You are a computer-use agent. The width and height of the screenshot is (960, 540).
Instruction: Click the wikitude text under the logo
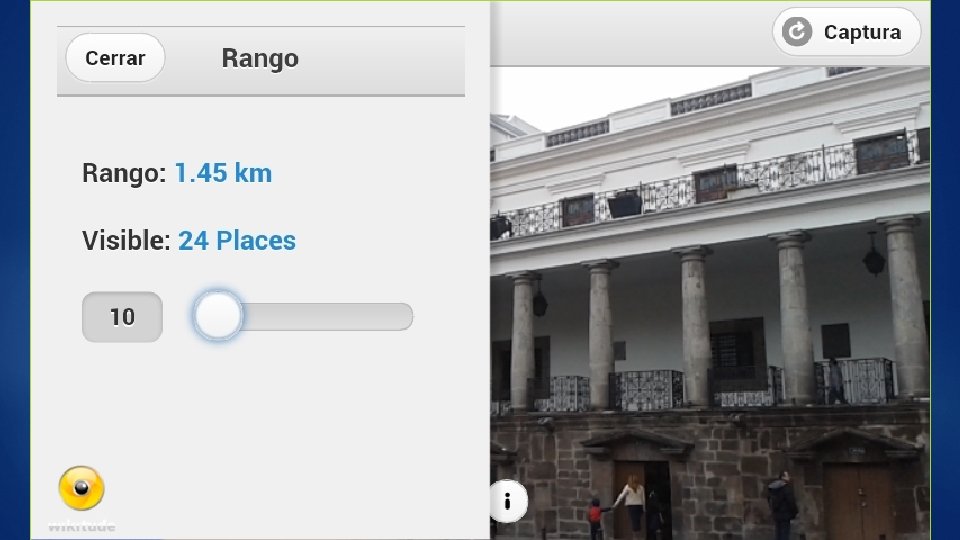(81, 526)
